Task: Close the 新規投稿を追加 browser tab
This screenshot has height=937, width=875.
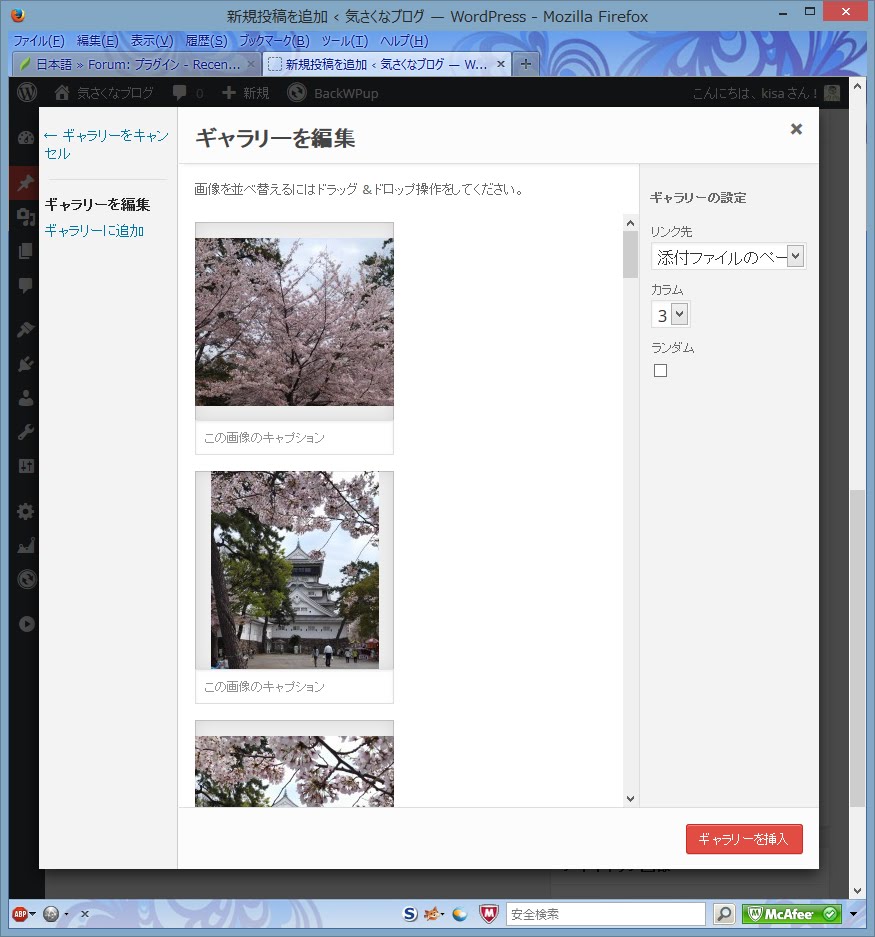Action: click(x=501, y=64)
